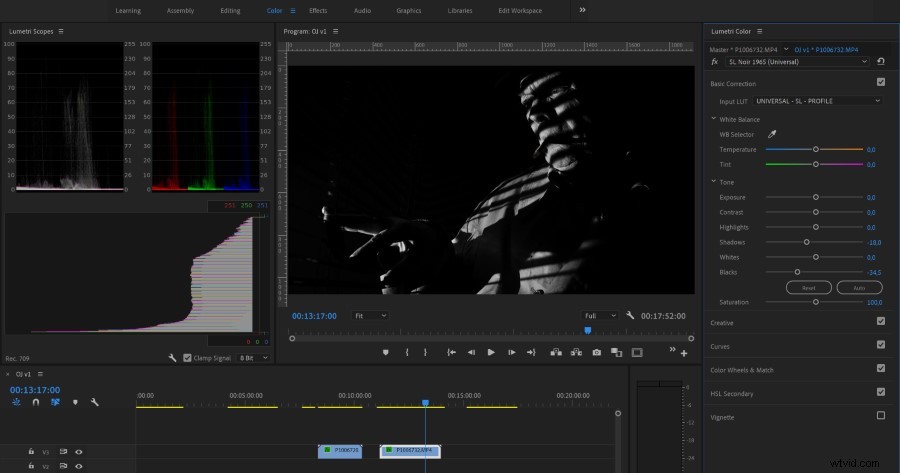Add a marker in the timeline

tap(75, 402)
